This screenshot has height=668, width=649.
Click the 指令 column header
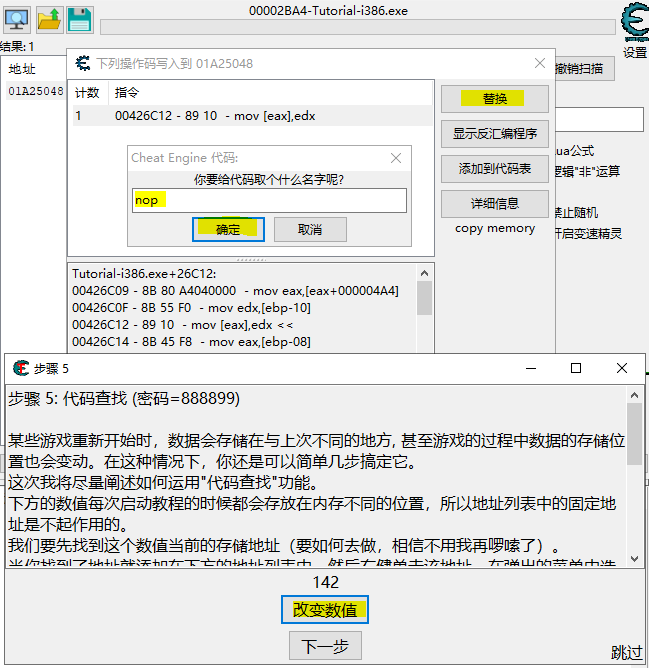tap(126, 92)
